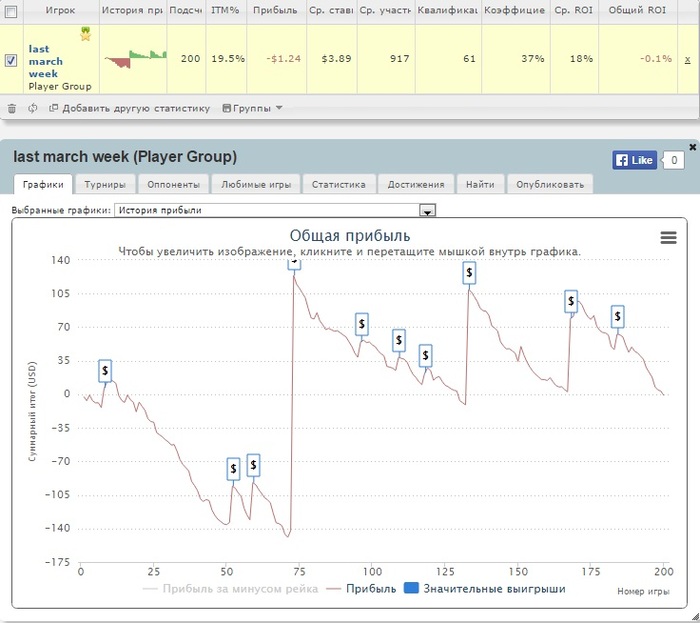Switch to the Опубликовать tab
Screen dimensions: 700x623
(550, 184)
